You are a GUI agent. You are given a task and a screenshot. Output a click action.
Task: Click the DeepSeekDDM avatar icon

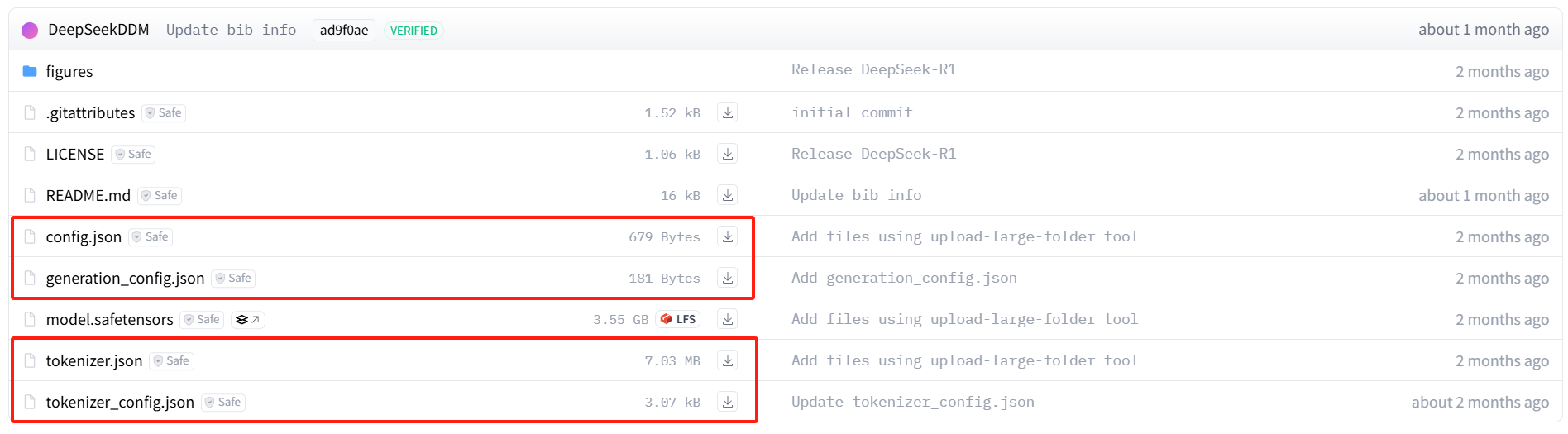[x=30, y=31]
